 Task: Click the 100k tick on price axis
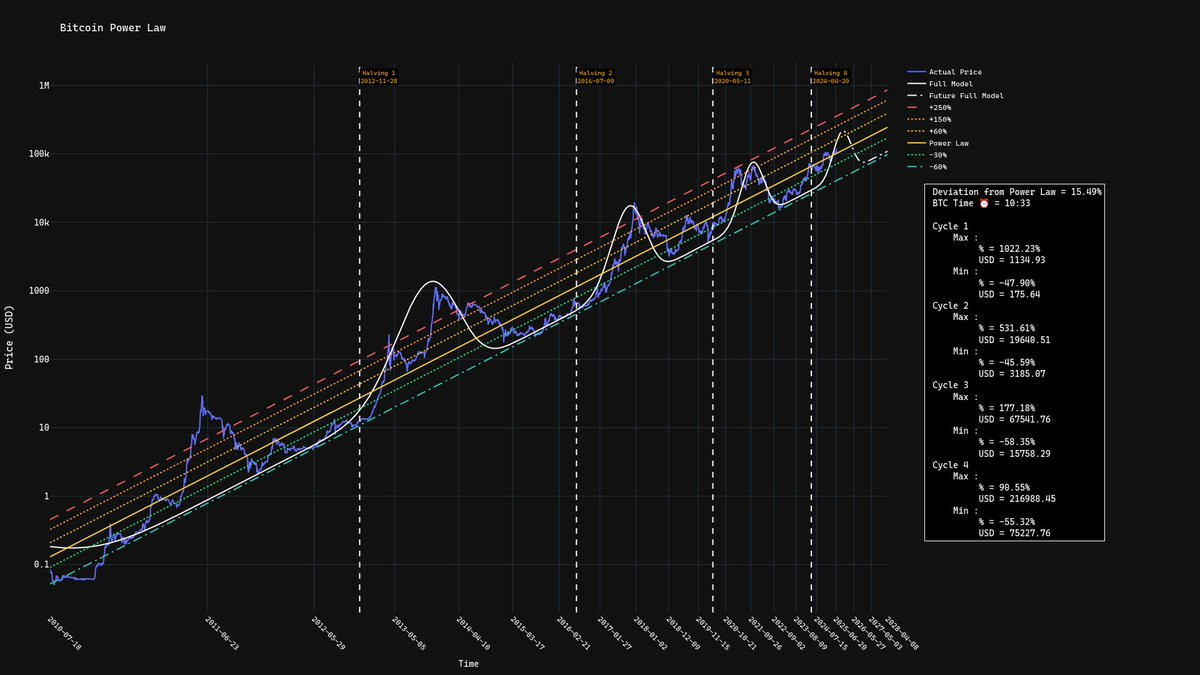coord(38,154)
